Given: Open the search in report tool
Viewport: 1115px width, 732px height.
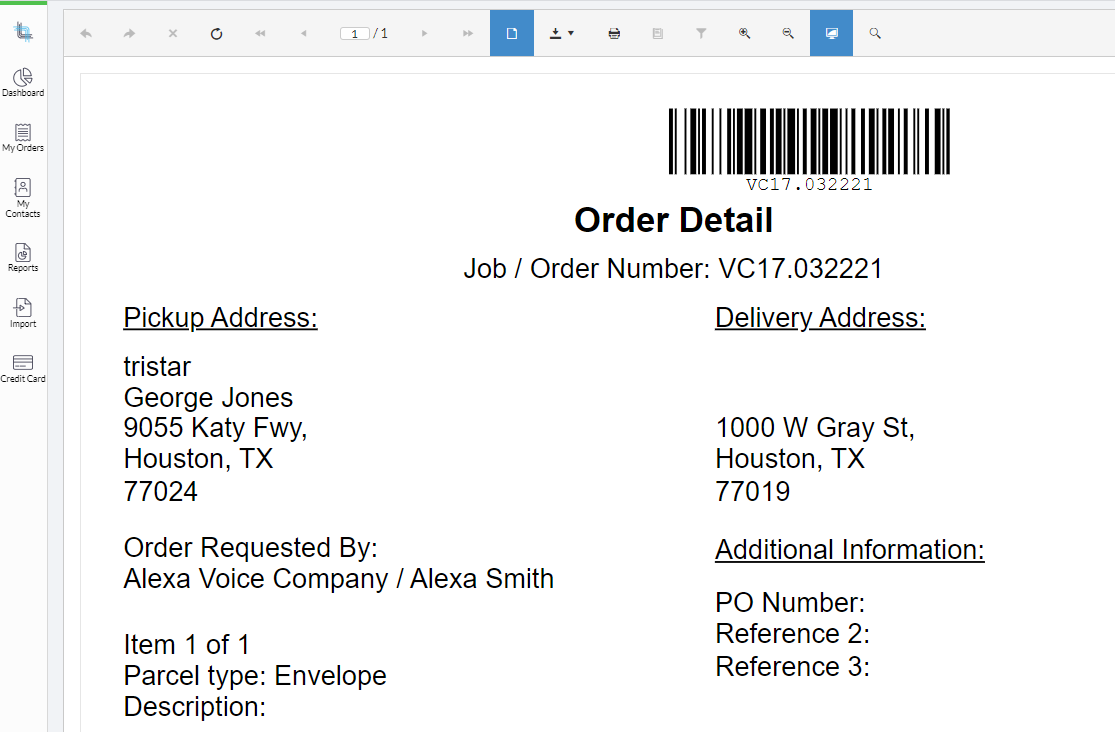Looking at the screenshot, I should coord(875,33).
